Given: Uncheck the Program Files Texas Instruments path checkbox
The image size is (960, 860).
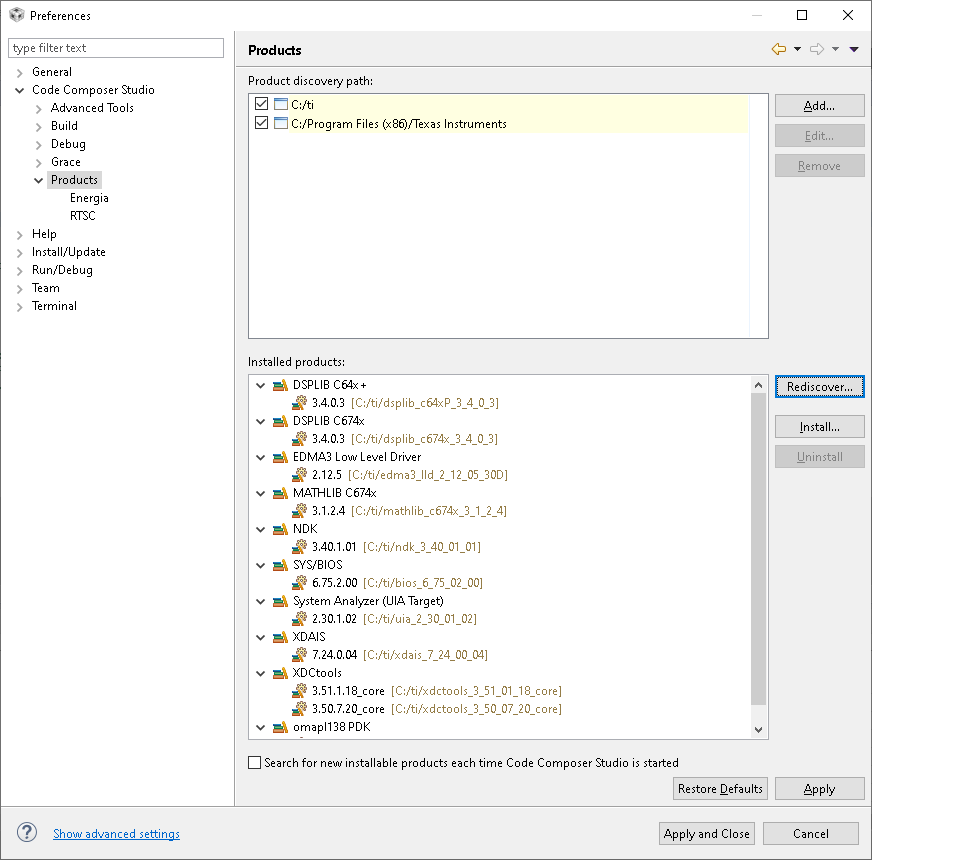Looking at the screenshot, I should point(261,123).
